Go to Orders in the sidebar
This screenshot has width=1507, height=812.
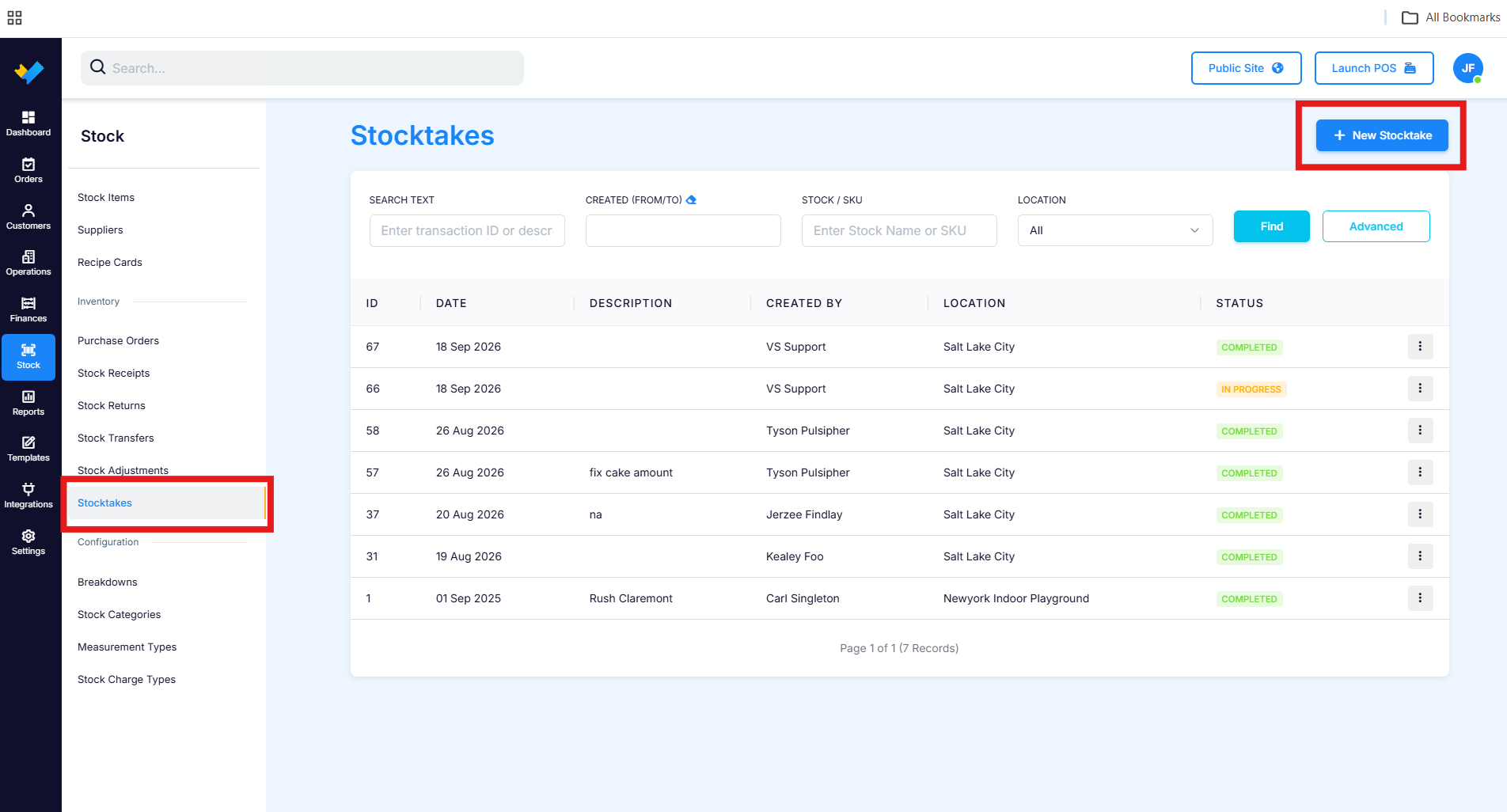click(x=28, y=170)
